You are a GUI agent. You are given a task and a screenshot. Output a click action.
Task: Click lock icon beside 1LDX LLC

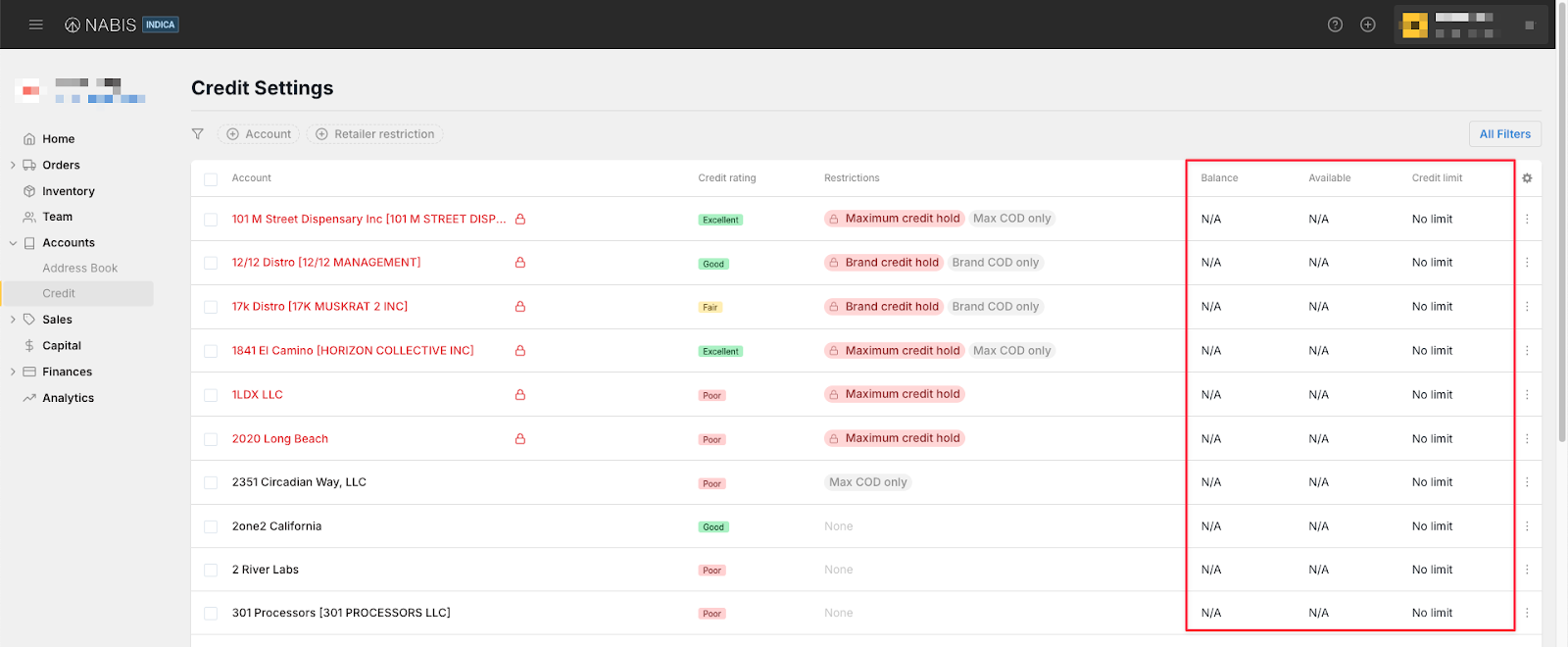[520, 395]
